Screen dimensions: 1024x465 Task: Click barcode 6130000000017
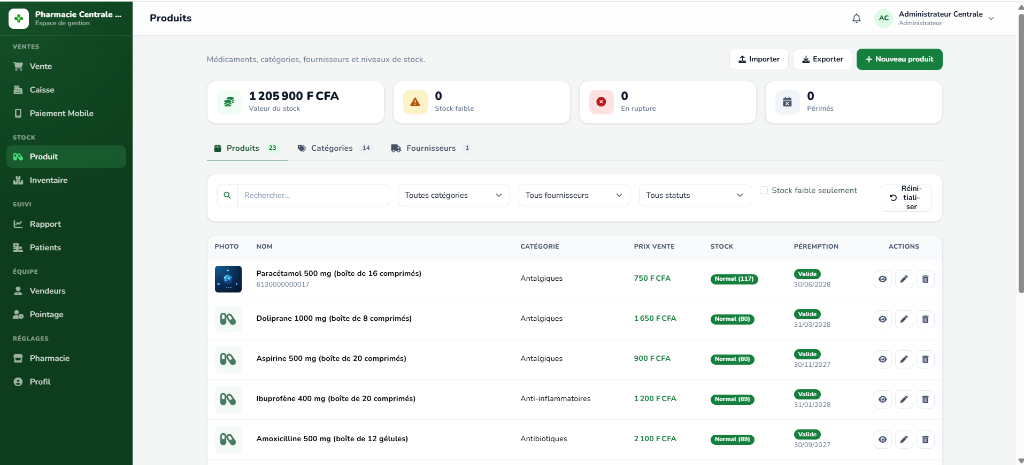283,285
